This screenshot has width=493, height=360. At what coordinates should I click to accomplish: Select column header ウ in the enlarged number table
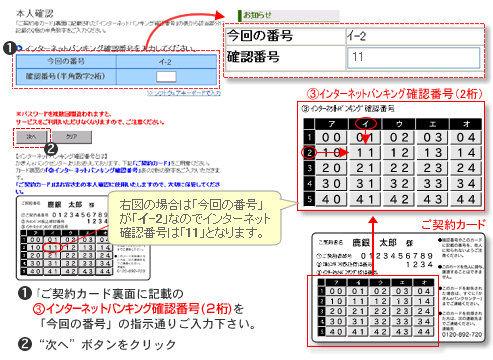[399, 124]
